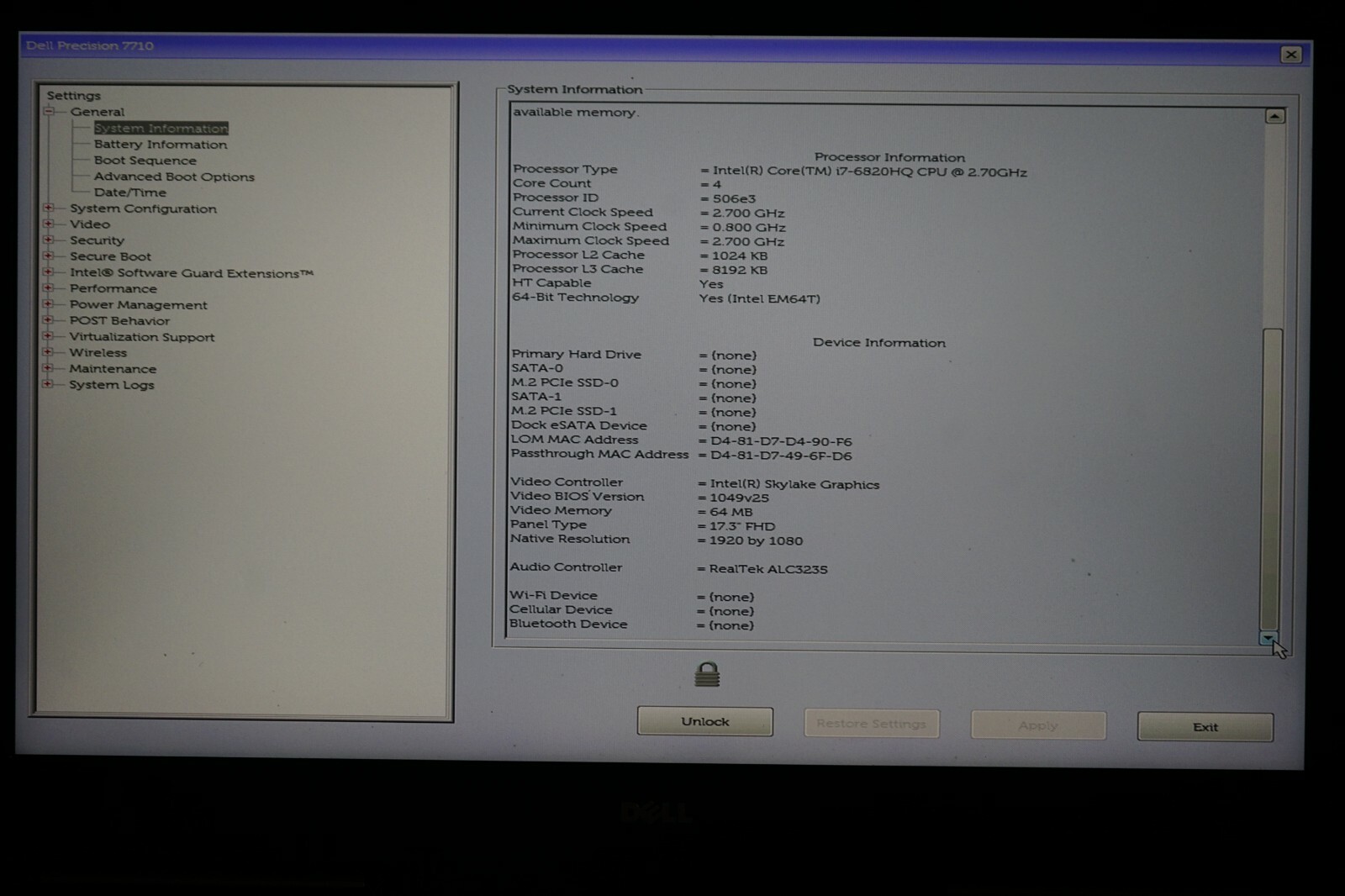Image resolution: width=1345 pixels, height=896 pixels.
Task: Expand the System Configuration node
Action: 49,208
